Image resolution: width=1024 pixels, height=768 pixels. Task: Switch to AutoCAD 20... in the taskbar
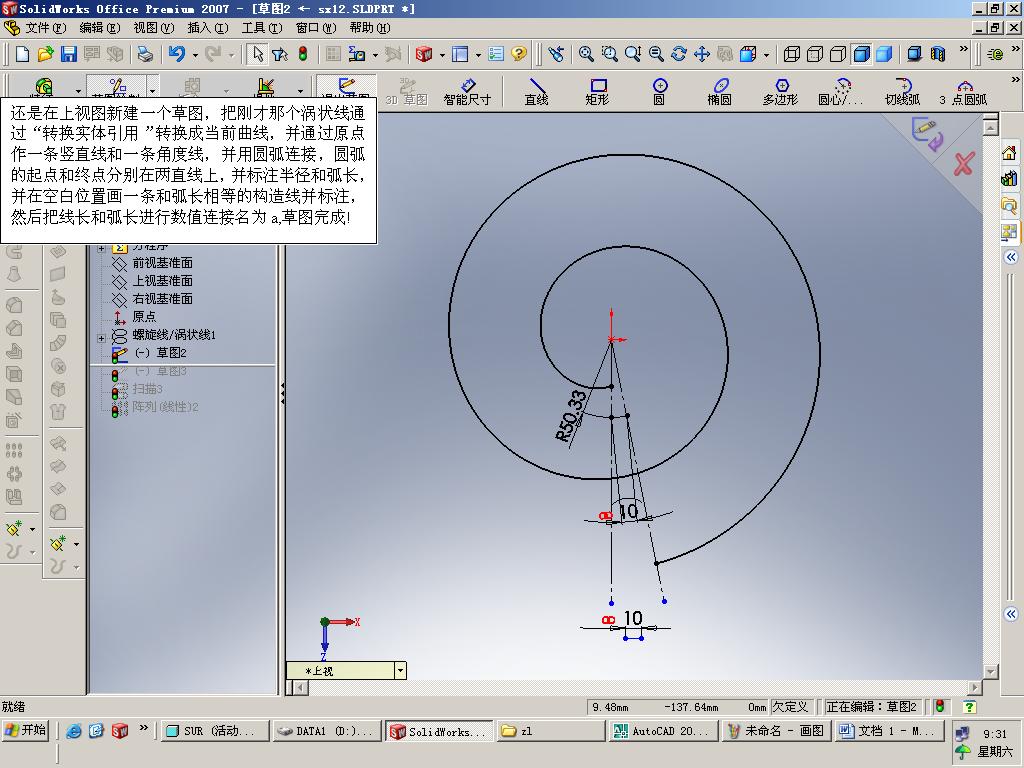tap(663, 731)
